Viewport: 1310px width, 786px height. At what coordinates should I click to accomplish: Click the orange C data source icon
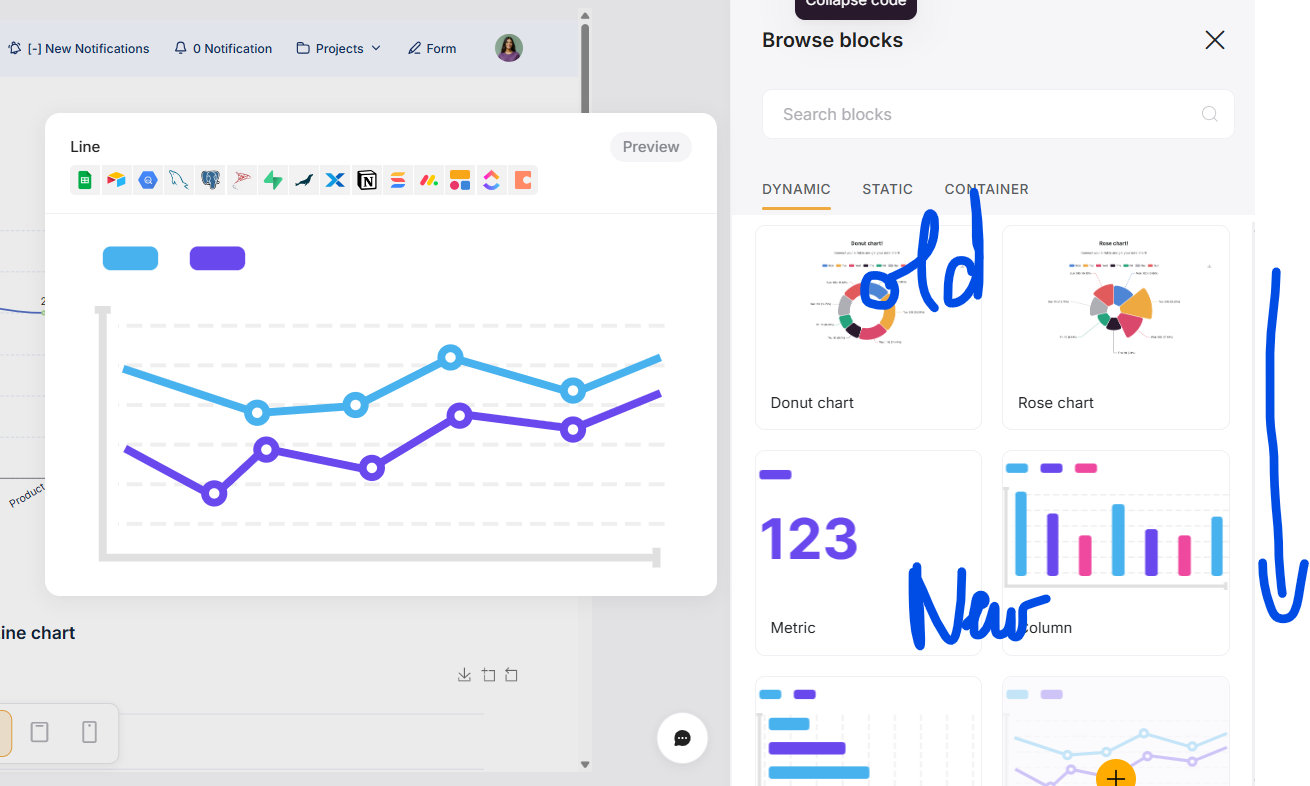523,180
